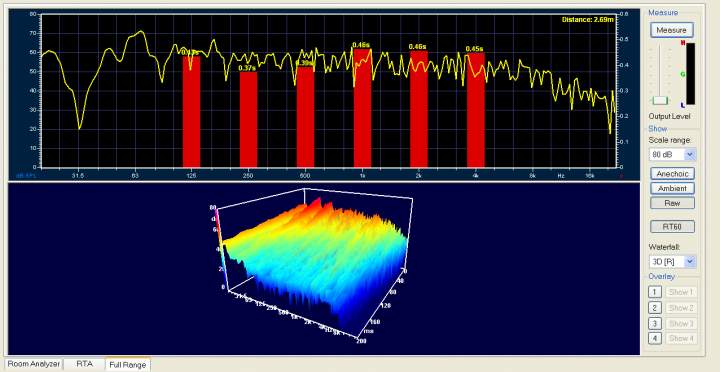This screenshot has height=372, width=720.
Task: Click the Measure button
Action: point(671,30)
